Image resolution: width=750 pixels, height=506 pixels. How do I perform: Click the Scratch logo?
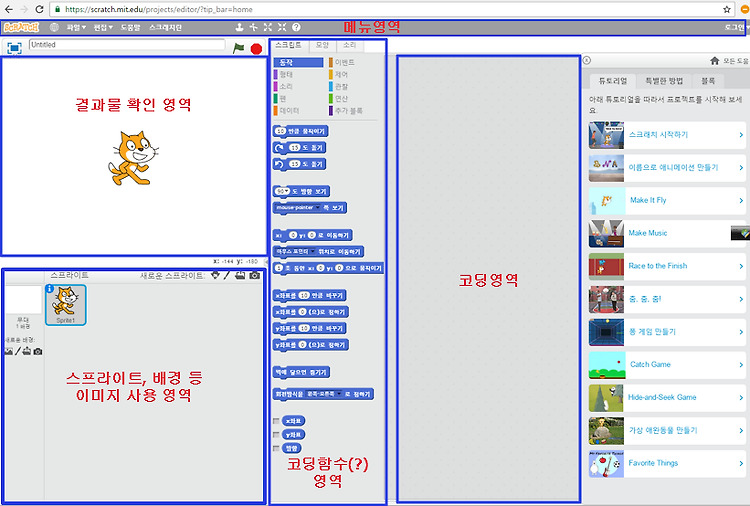pyautogui.click(x=21, y=27)
